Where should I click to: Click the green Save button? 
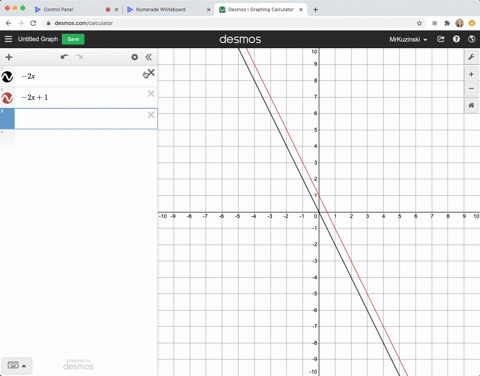73,39
